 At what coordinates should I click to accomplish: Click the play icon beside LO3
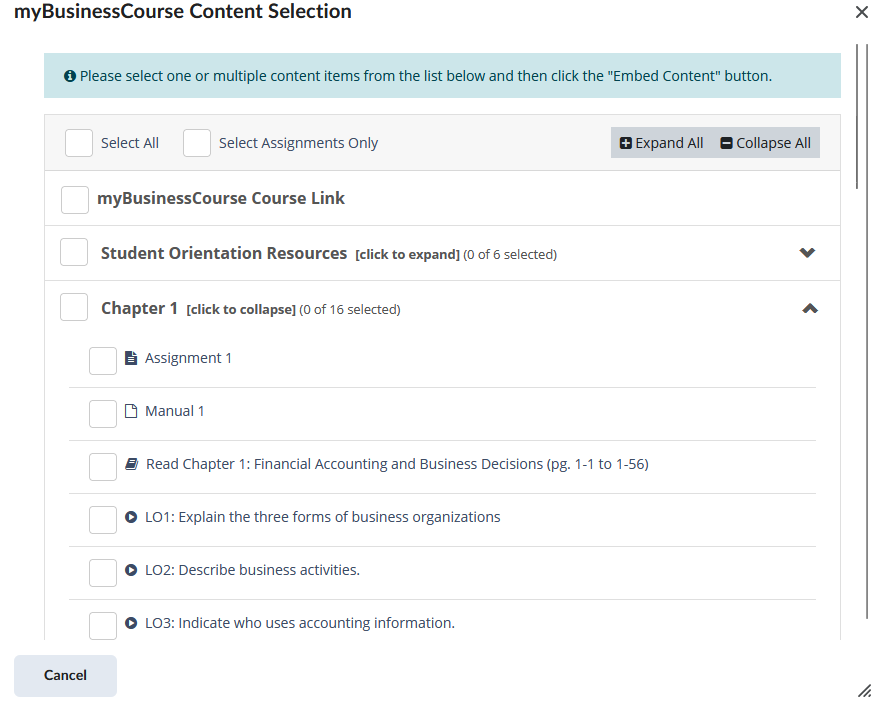(x=130, y=623)
